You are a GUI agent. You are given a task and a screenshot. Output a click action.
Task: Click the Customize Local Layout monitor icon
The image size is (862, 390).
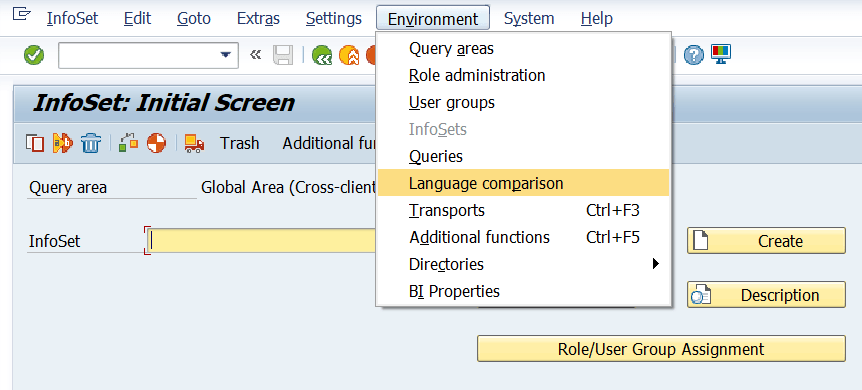(x=721, y=54)
